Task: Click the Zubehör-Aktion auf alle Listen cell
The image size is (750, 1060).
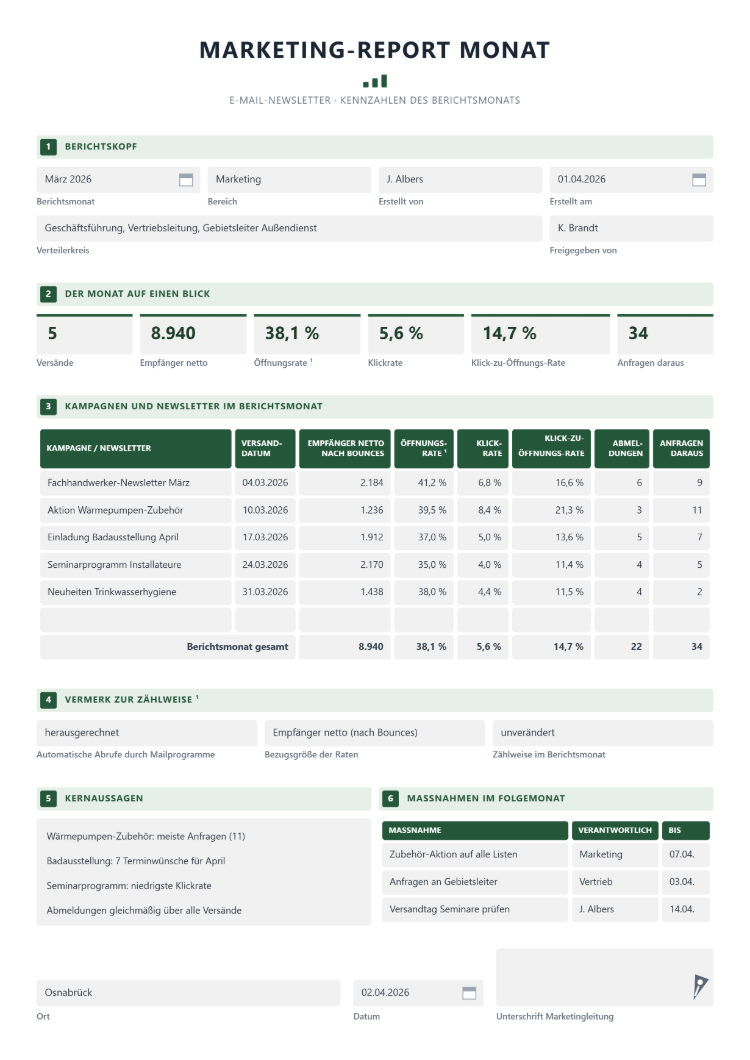Action: point(475,855)
